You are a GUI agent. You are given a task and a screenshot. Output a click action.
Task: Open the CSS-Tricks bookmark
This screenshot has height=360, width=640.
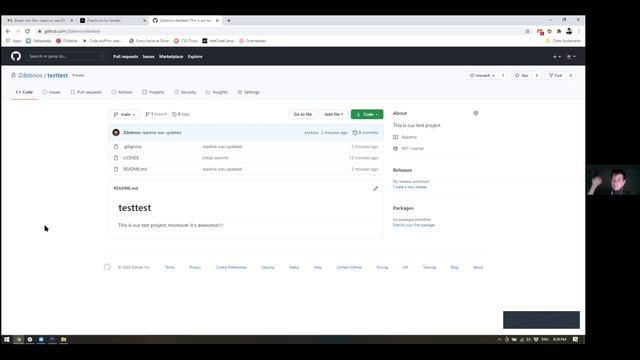point(186,41)
